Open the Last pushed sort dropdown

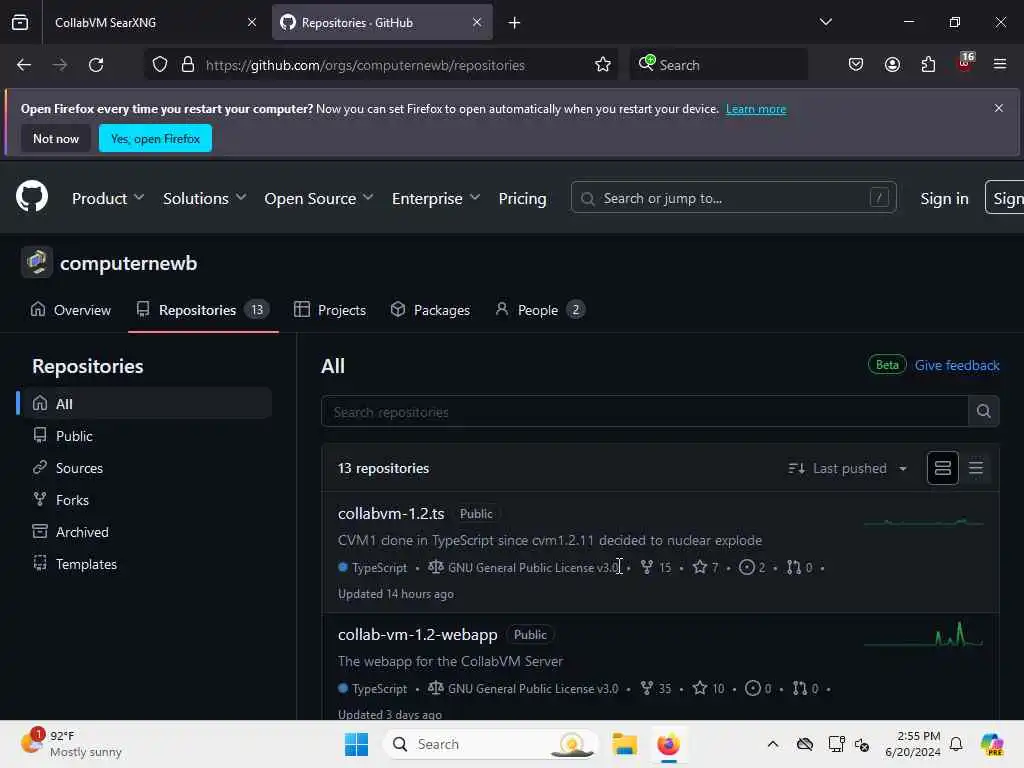coord(848,468)
